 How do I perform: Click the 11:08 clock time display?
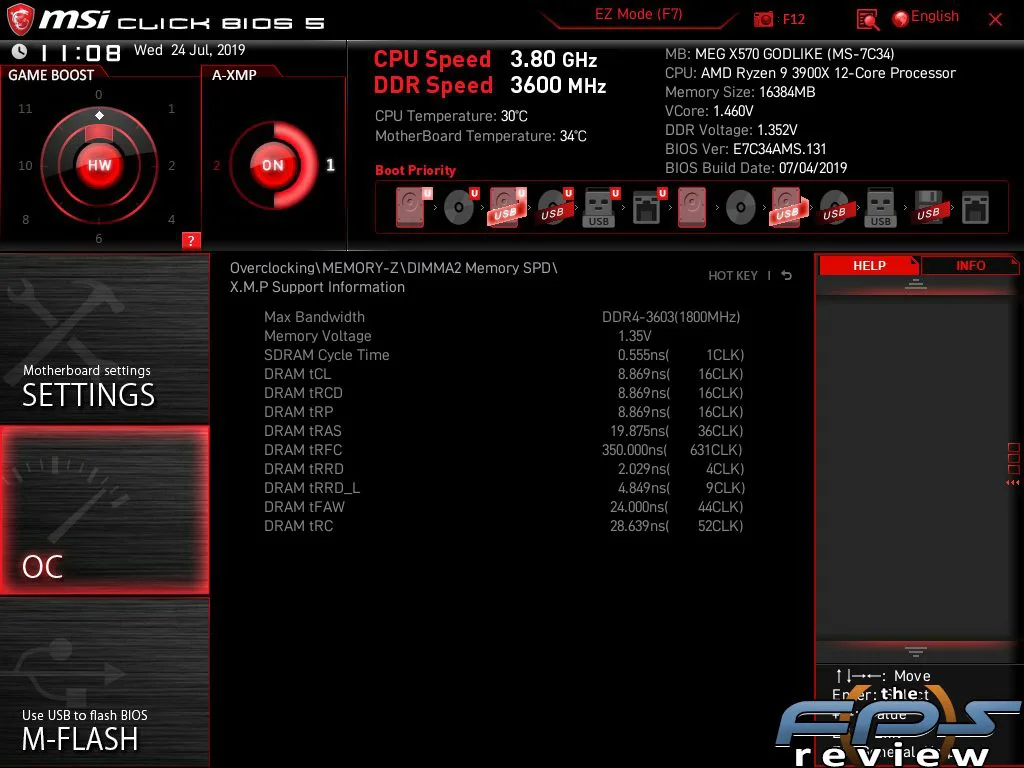[x=80, y=52]
